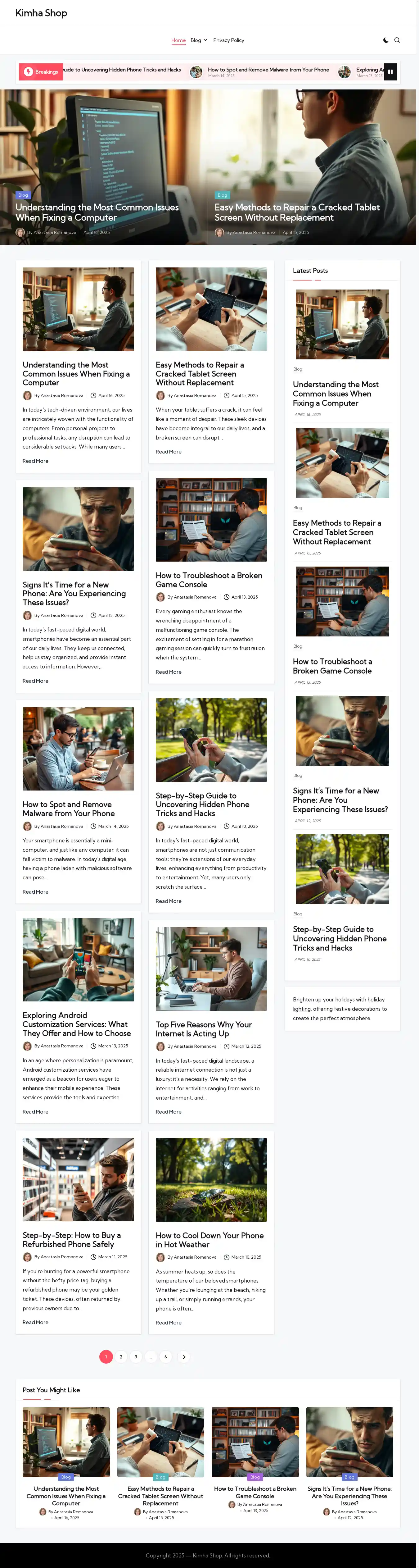This screenshot has width=419, height=1568.
Task: Open pagination page 2
Action: click(x=121, y=1356)
